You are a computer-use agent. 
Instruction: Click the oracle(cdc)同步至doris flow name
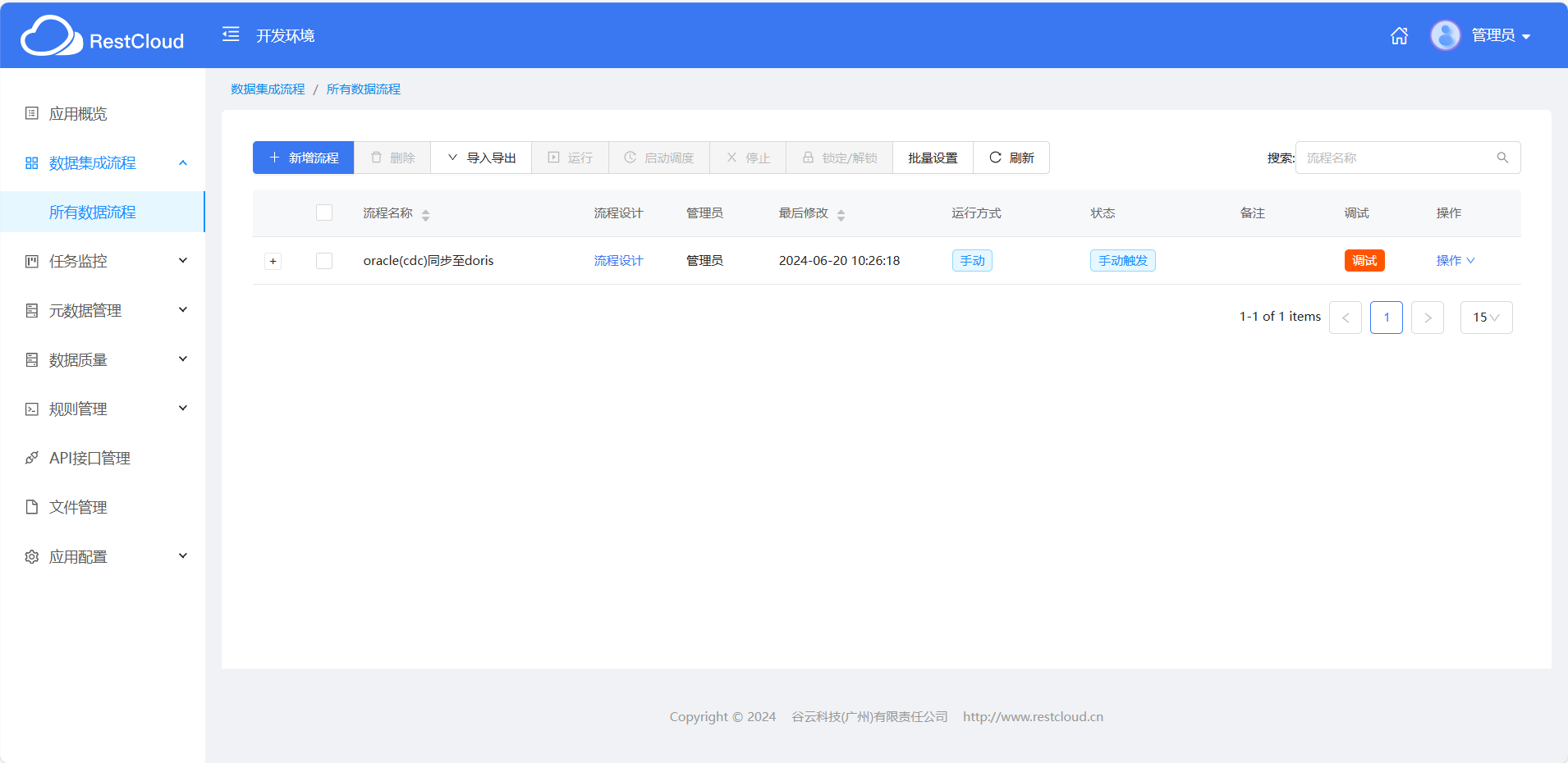[x=429, y=260]
